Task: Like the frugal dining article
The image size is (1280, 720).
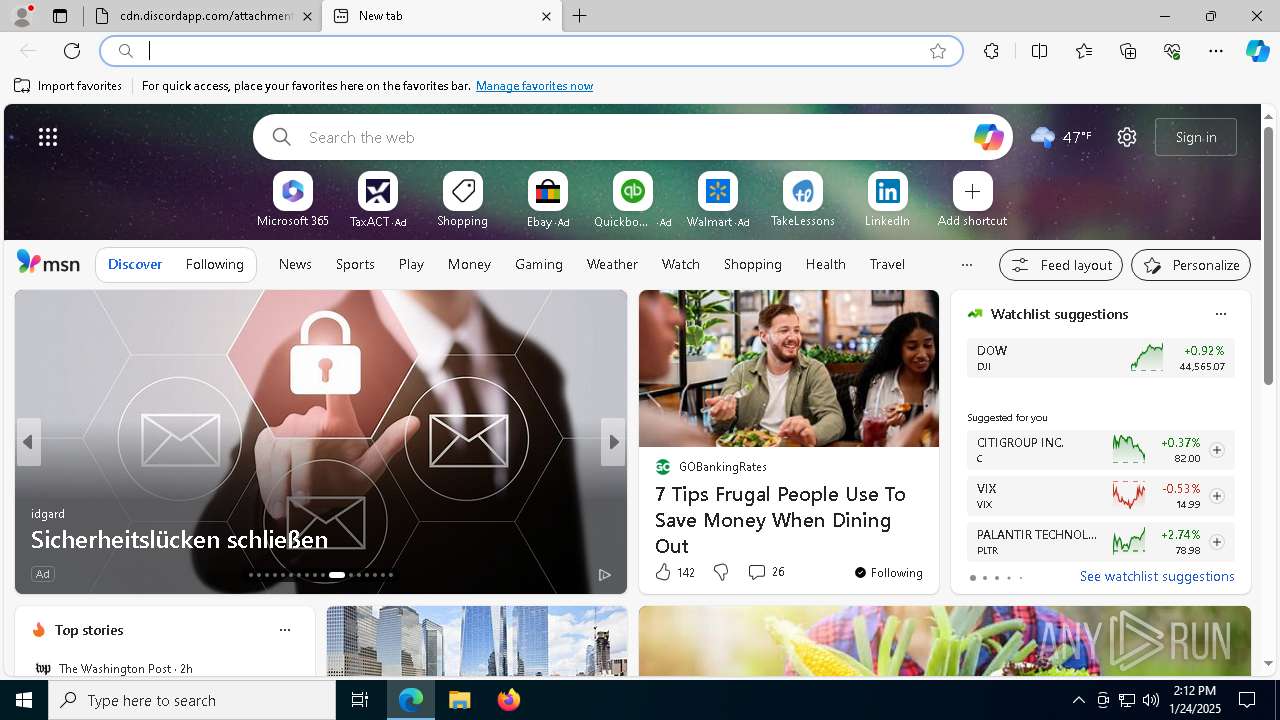Action: pyautogui.click(x=674, y=572)
